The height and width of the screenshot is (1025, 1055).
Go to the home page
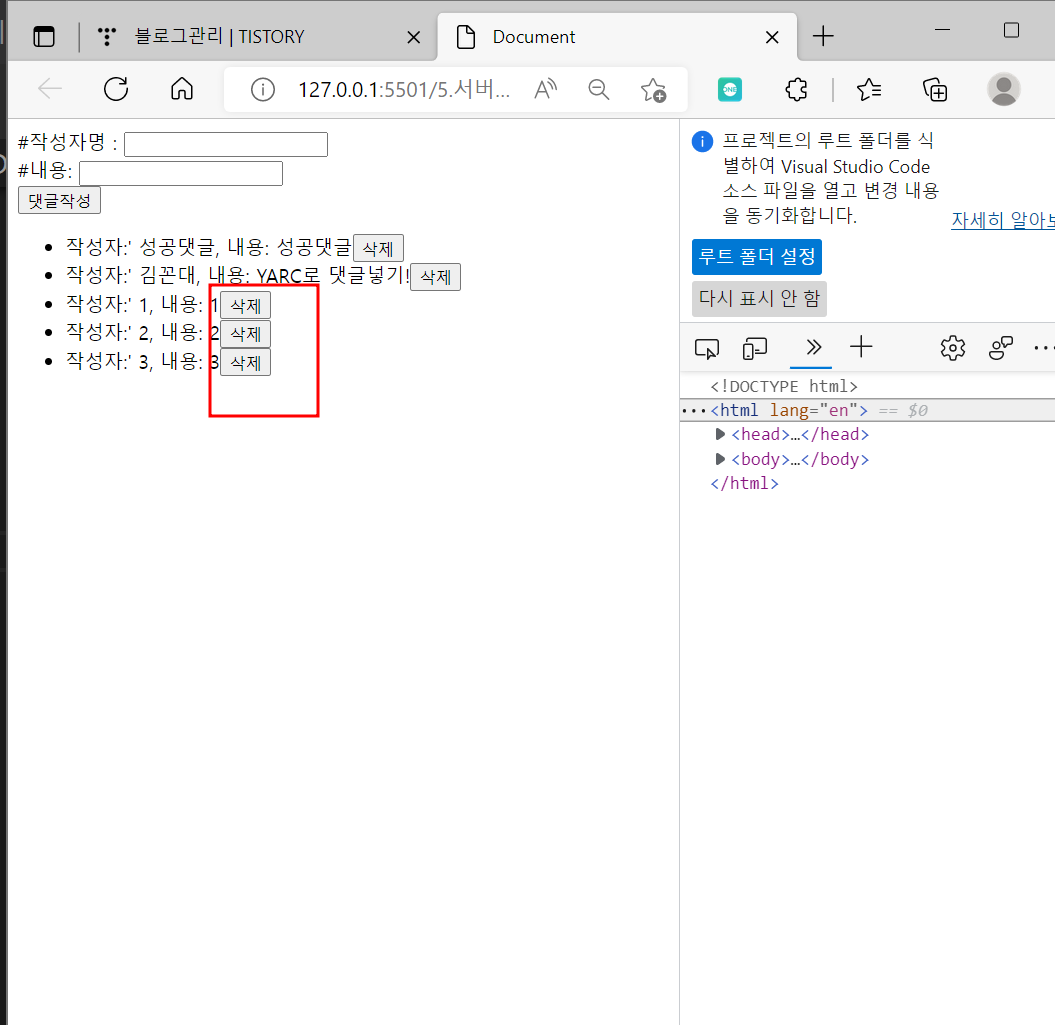point(182,89)
